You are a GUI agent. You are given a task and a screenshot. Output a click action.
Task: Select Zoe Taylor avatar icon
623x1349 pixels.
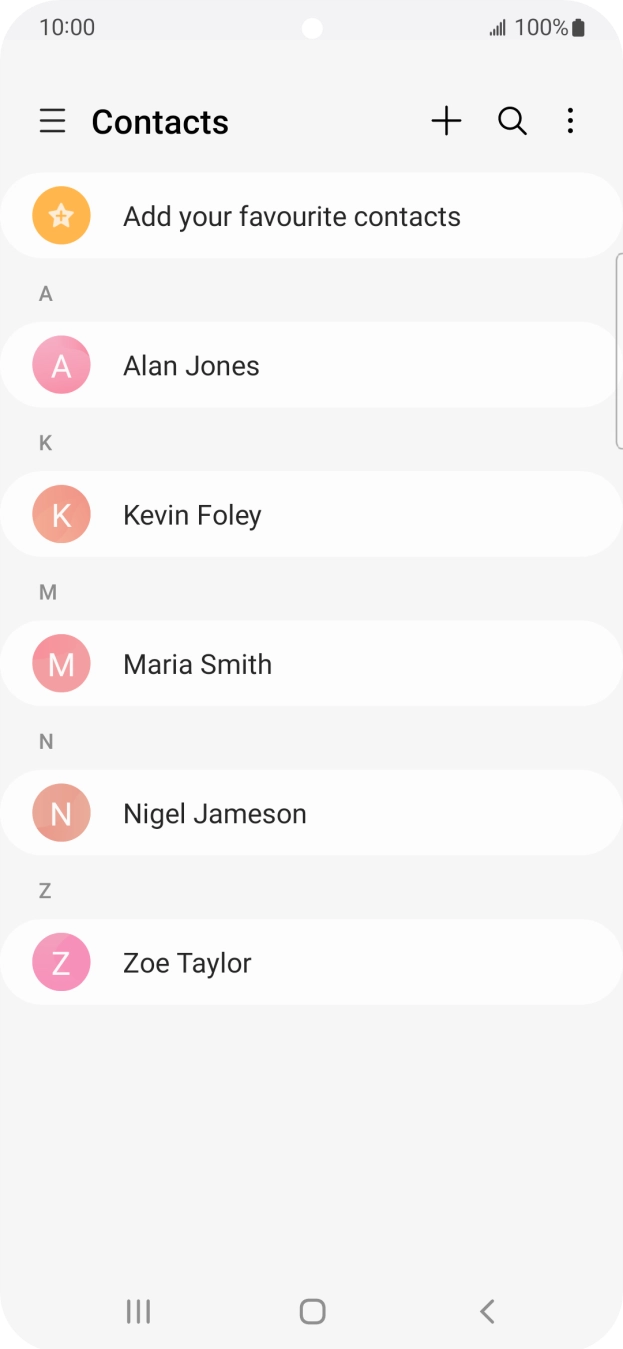point(61,962)
